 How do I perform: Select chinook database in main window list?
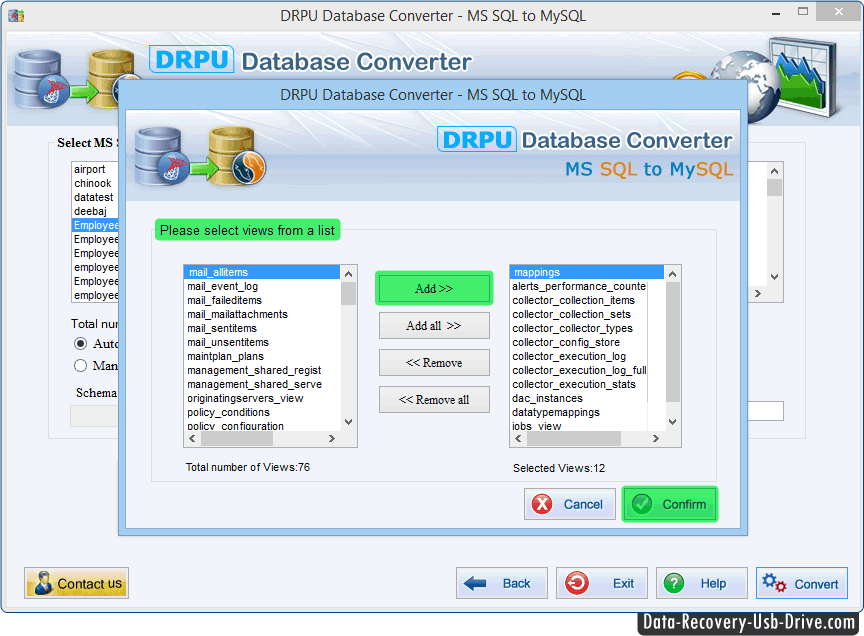tap(95, 183)
